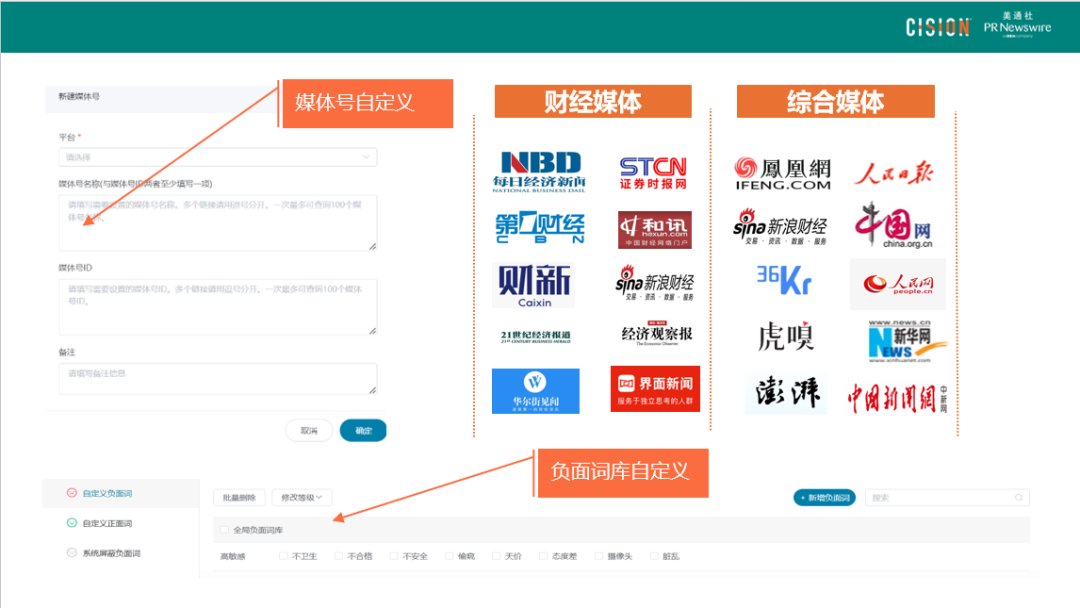Open the 财新 Caixin logo

(x=533, y=285)
